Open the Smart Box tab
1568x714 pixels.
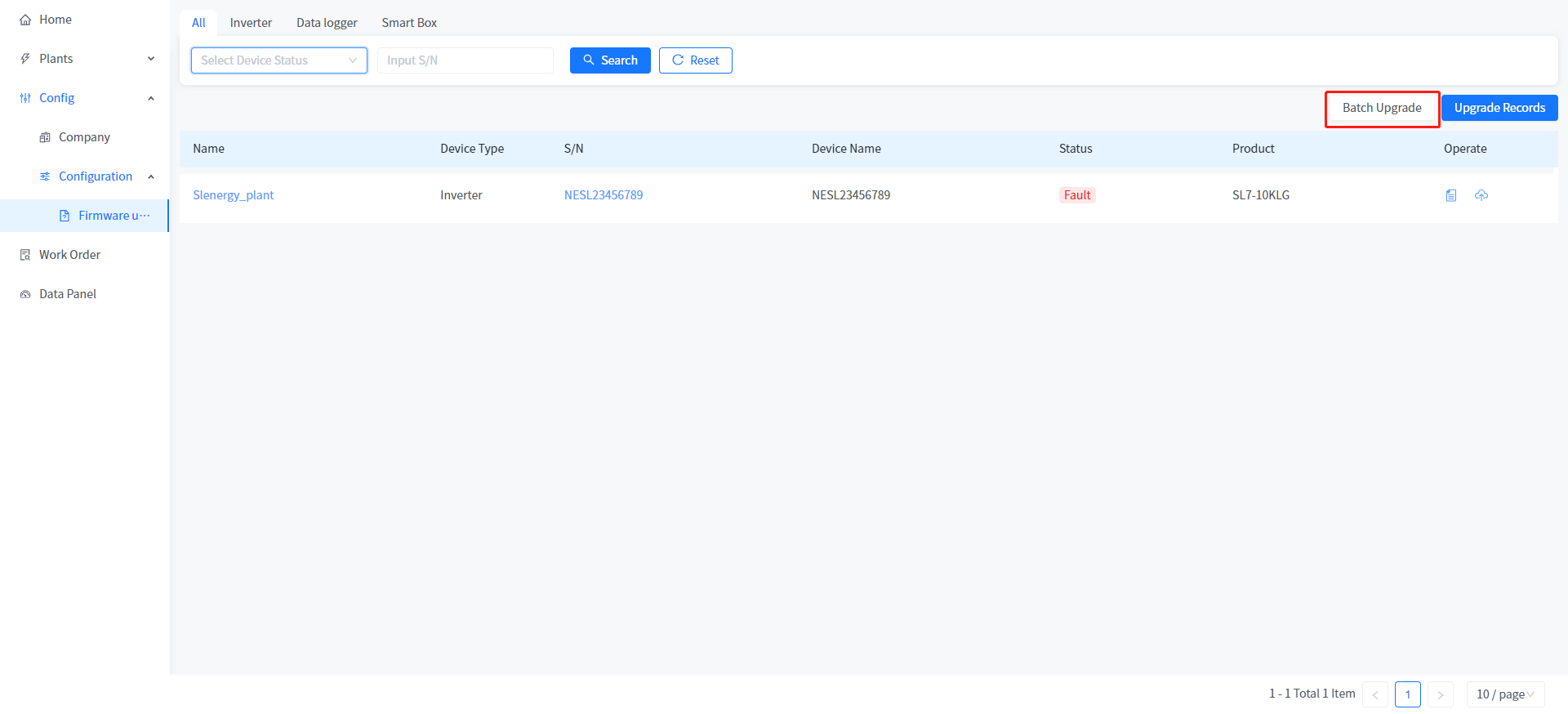409,23
